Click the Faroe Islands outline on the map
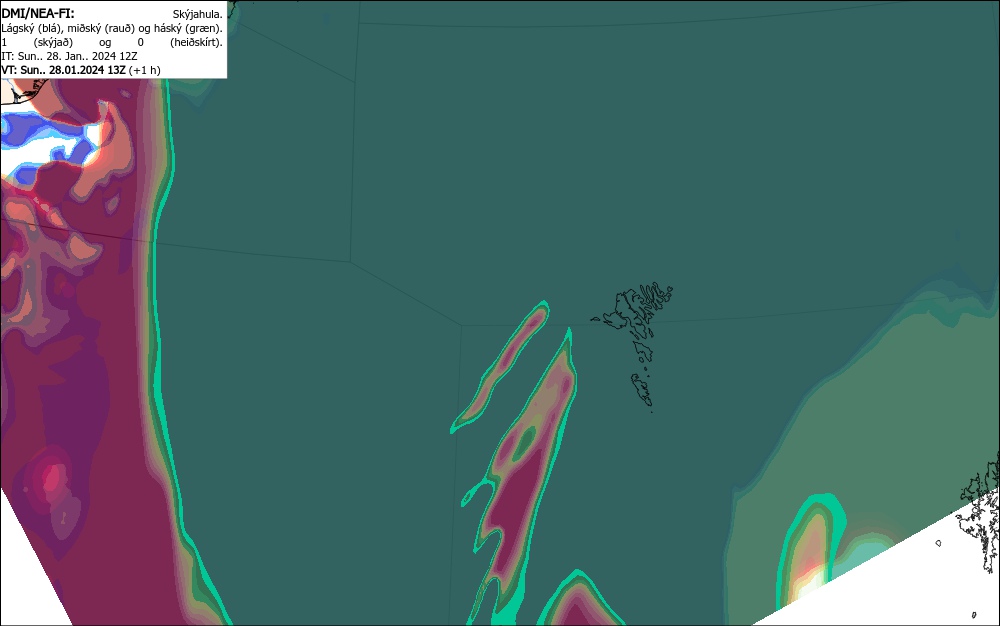The width and height of the screenshot is (1000, 626). point(633,346)
